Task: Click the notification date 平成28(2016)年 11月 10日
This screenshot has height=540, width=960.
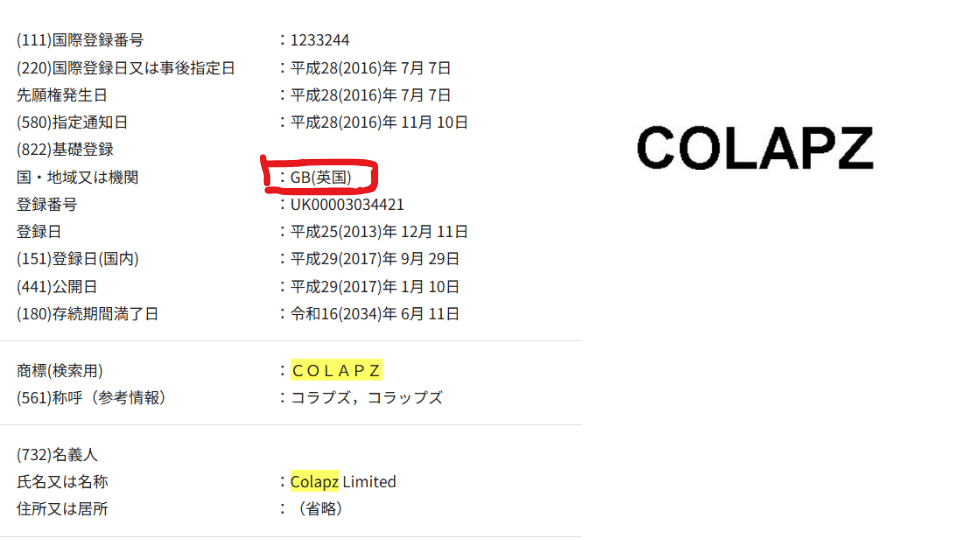Action: point(379,123)
